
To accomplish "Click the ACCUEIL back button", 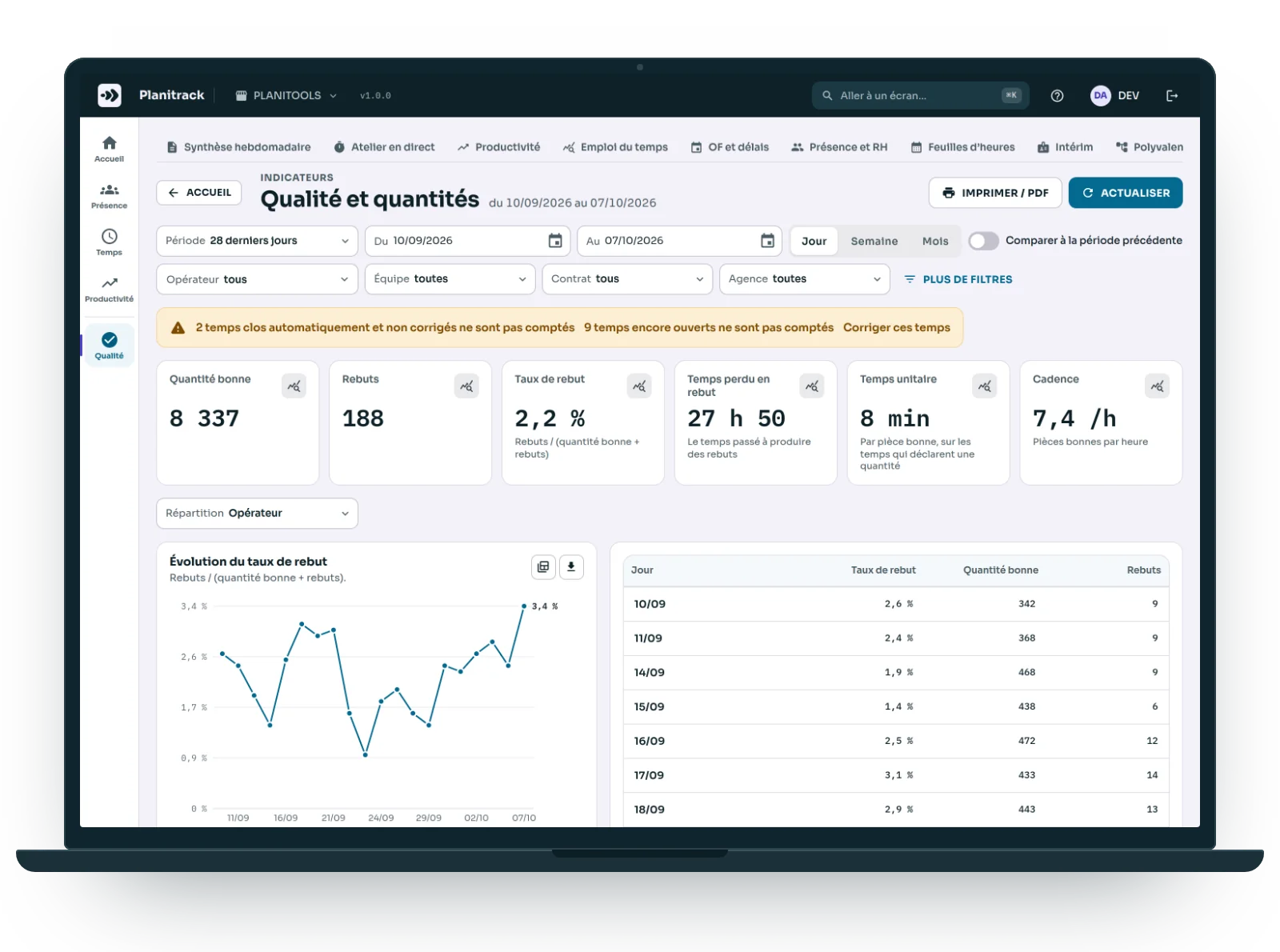I will 199,193.
